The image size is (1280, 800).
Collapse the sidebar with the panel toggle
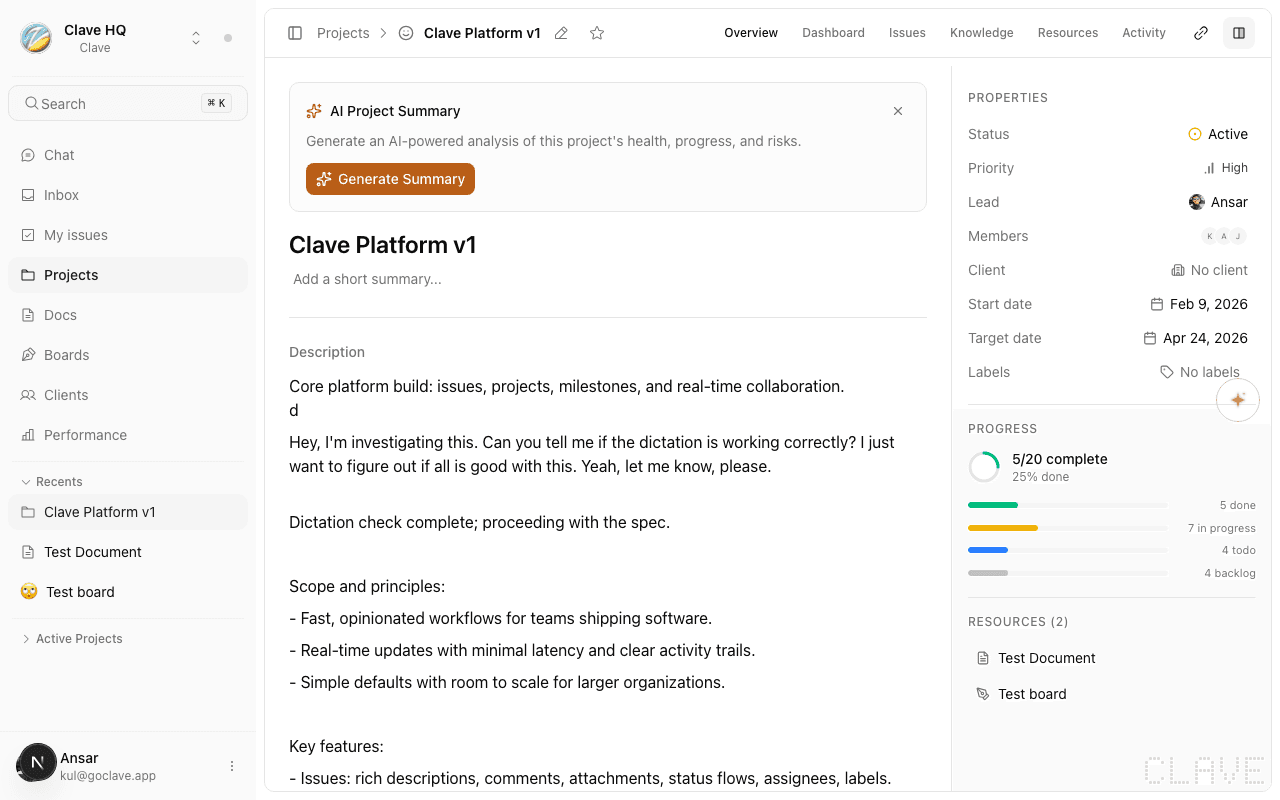295,32
